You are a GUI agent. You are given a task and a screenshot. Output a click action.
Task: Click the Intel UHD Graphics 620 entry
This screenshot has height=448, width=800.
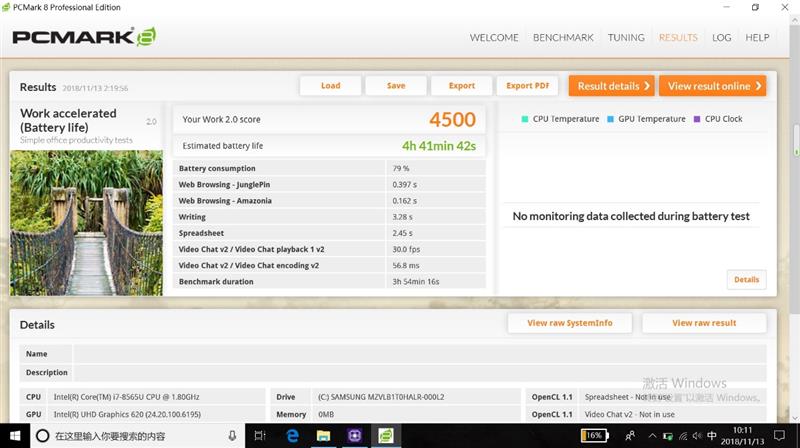coord(127,414)
